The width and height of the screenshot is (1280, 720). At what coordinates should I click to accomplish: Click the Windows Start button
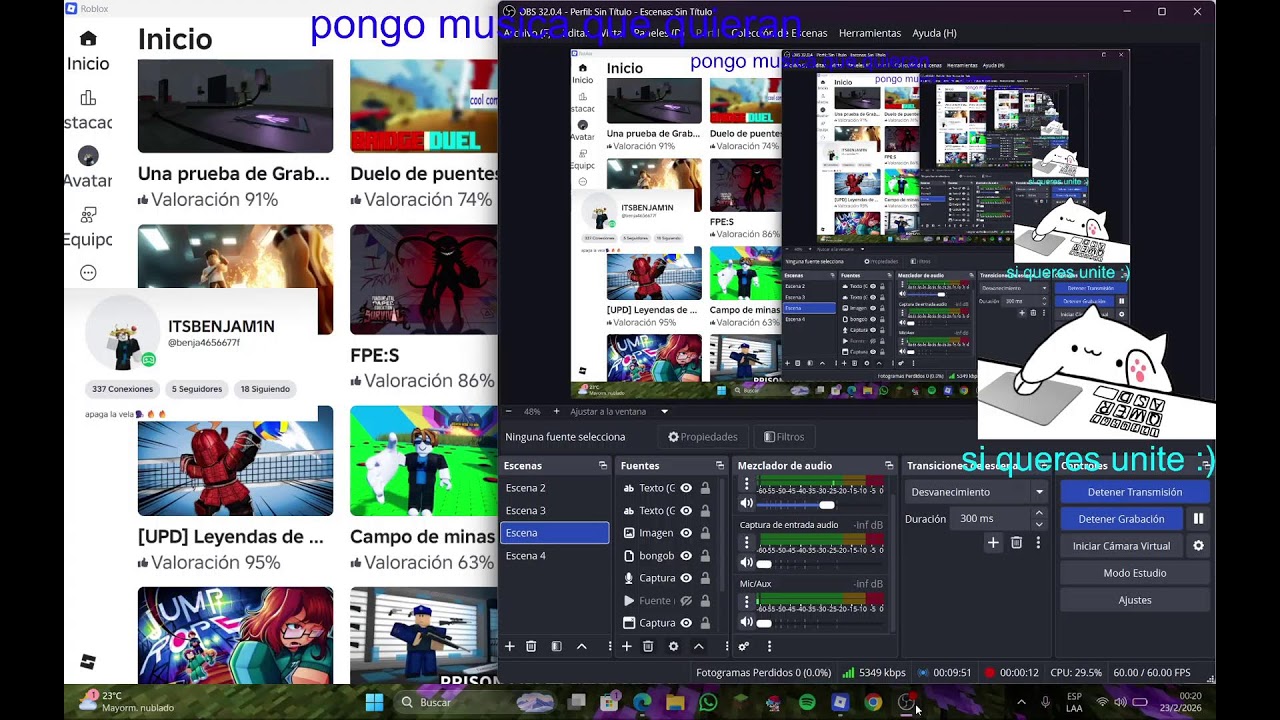click(x=374, y=703)
